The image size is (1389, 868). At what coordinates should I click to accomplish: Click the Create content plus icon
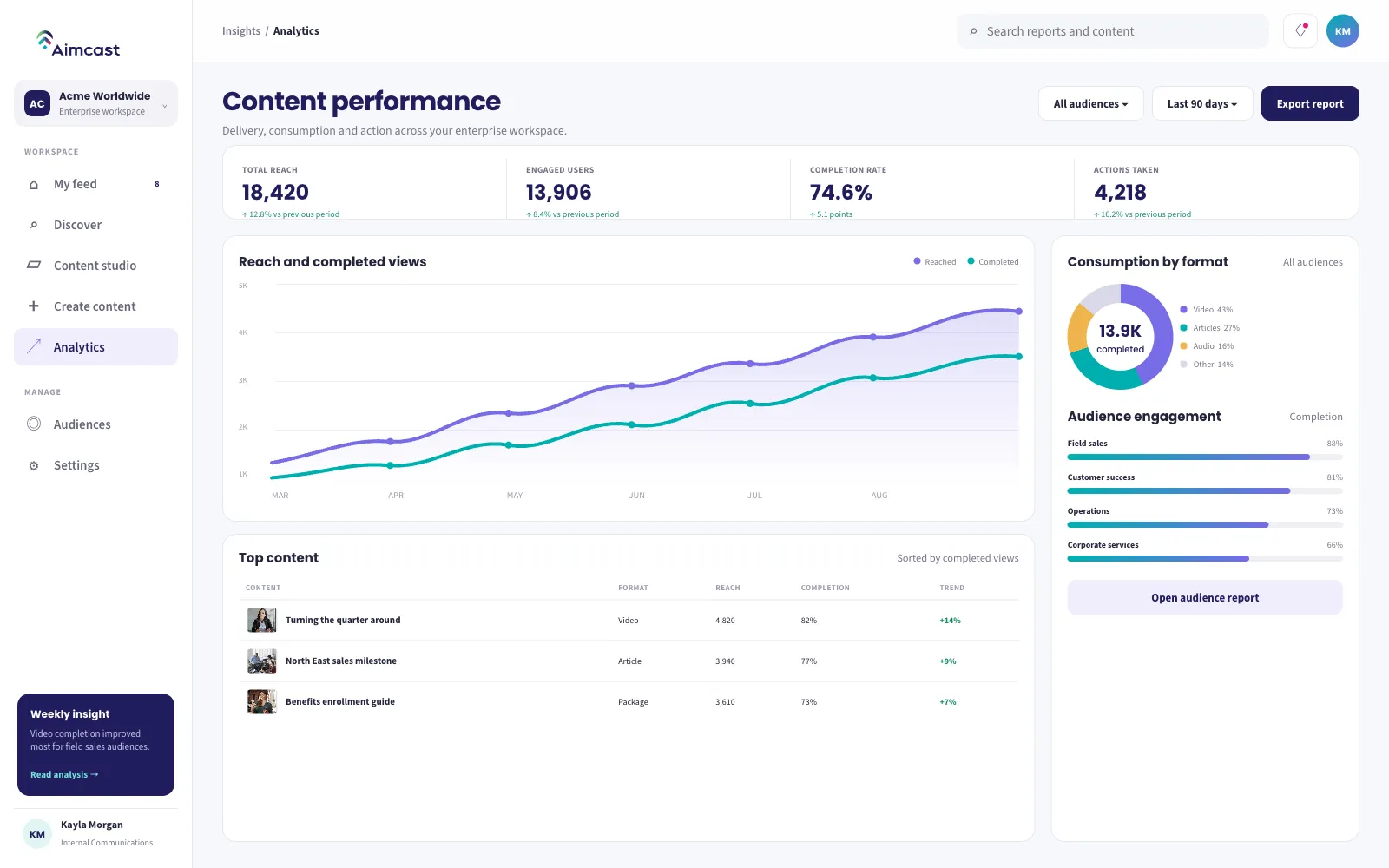[34, 306]
